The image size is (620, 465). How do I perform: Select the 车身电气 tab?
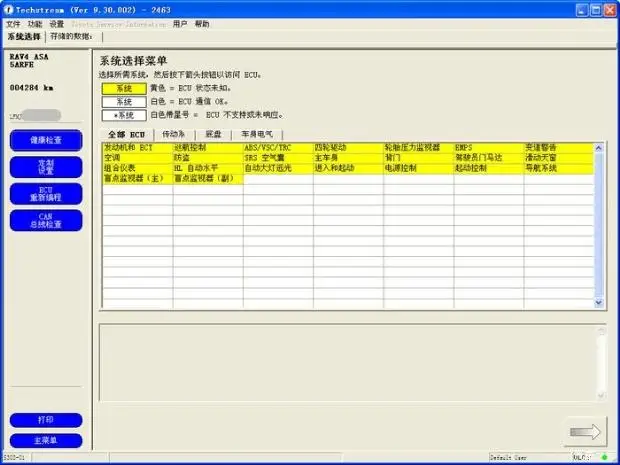click(257, 134)
